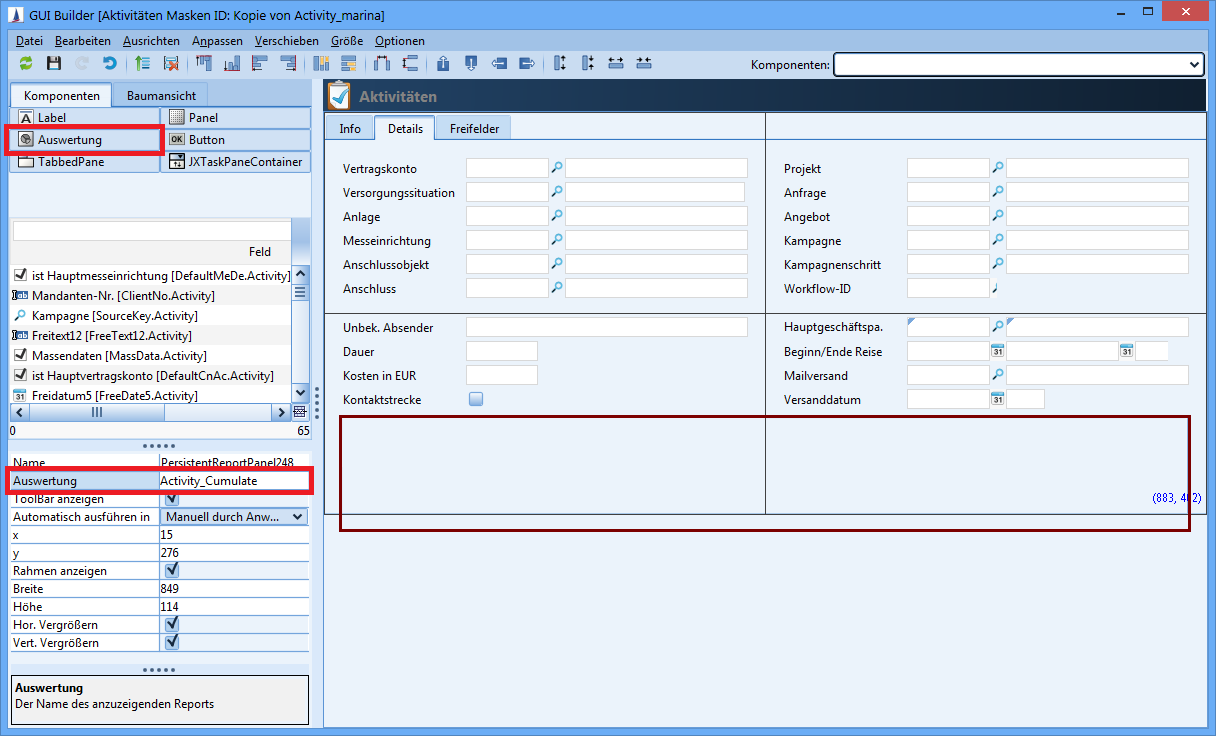Click the Breite value field
The width and height of the screenshot is (1216, 736).
click(x=233, y=589)
